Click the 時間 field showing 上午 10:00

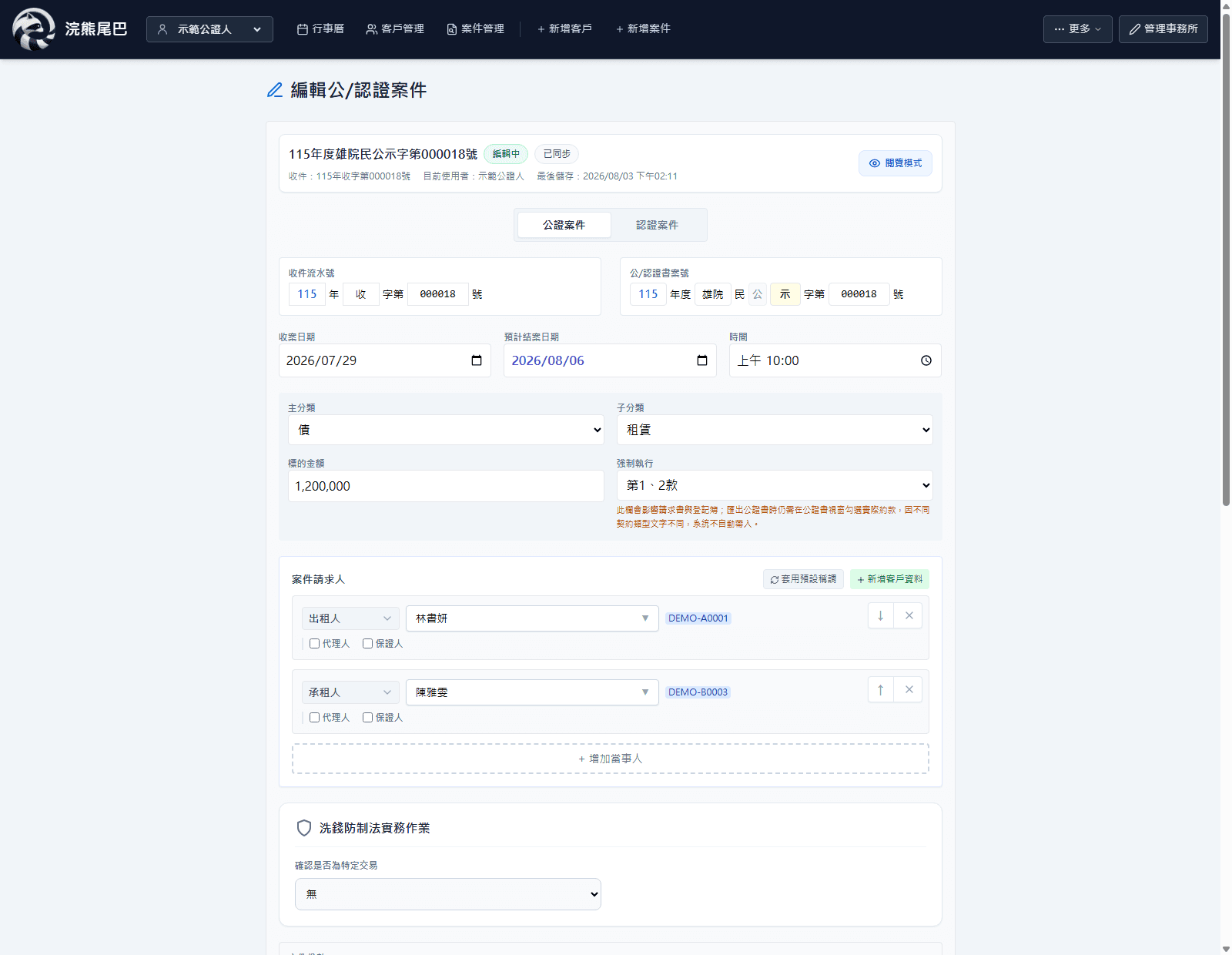(835, 360)
